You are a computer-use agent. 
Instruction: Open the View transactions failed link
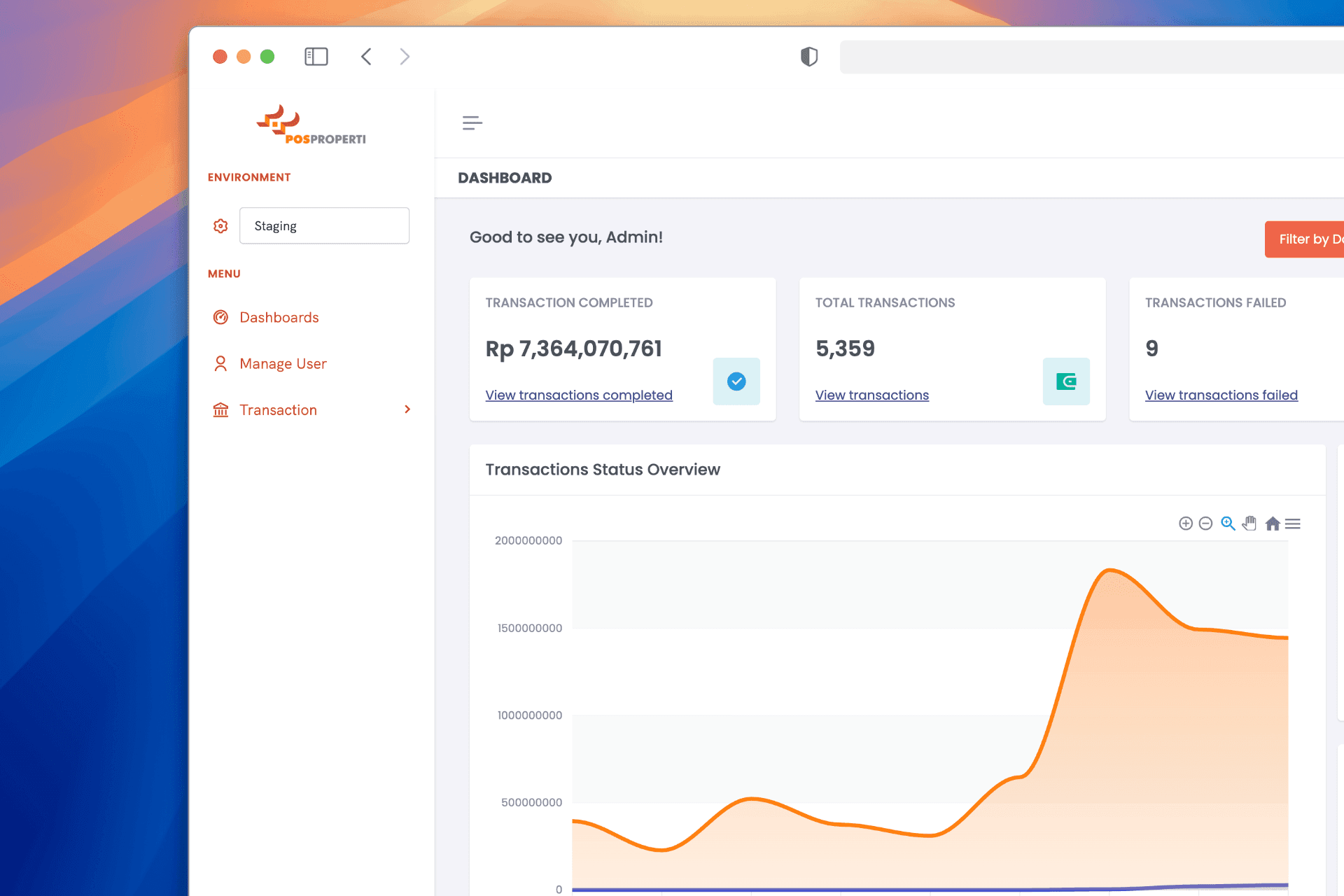(1221, 395)
